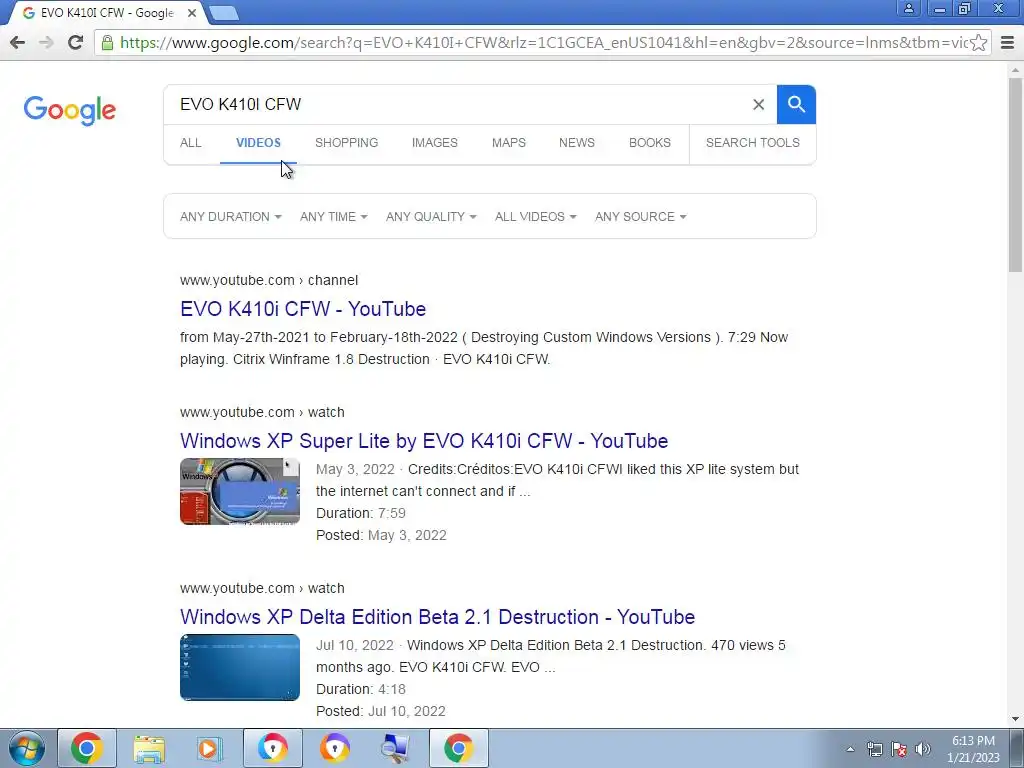Open the Windows Start menu
The image size is (1024, 768).
pyautogui.click(x=26, y=748)
